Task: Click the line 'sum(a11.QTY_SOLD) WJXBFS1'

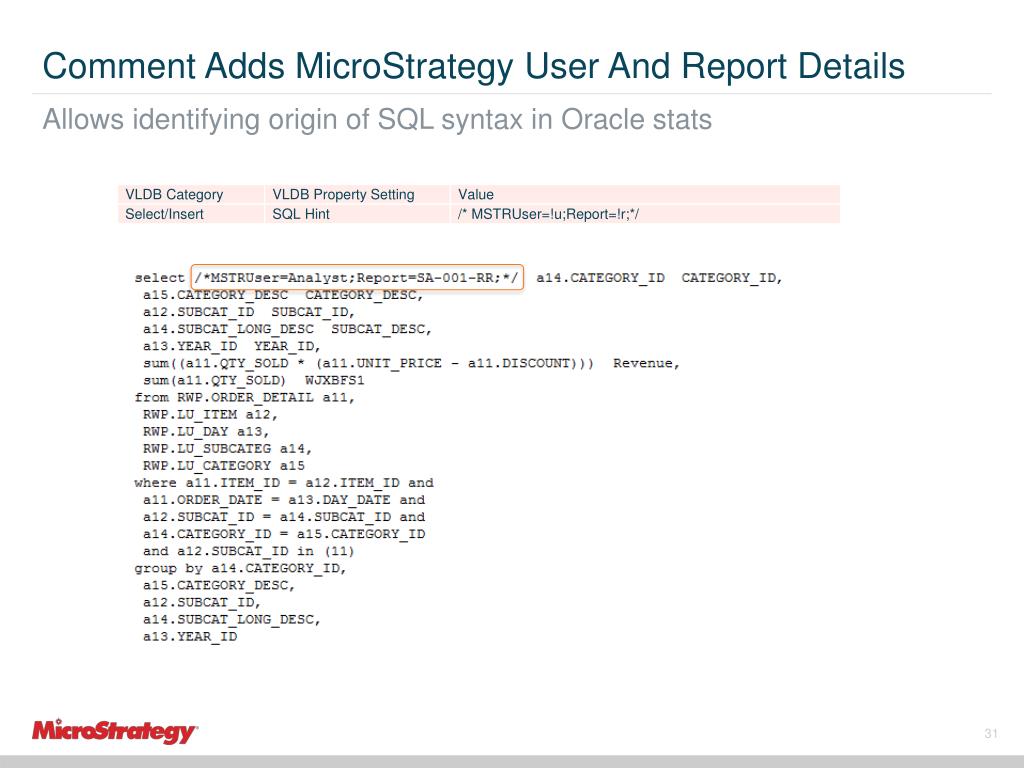Action: (253, 380)
